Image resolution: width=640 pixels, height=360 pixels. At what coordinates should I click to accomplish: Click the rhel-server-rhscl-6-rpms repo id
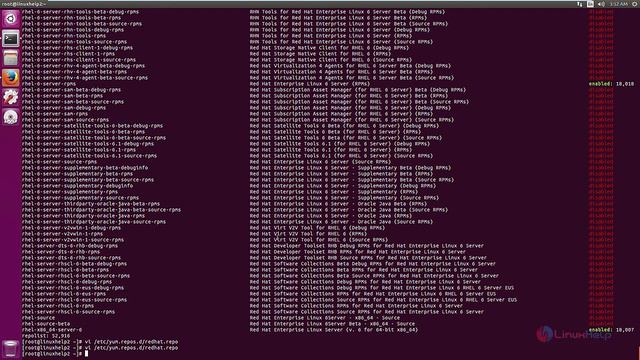pos(58,306)
